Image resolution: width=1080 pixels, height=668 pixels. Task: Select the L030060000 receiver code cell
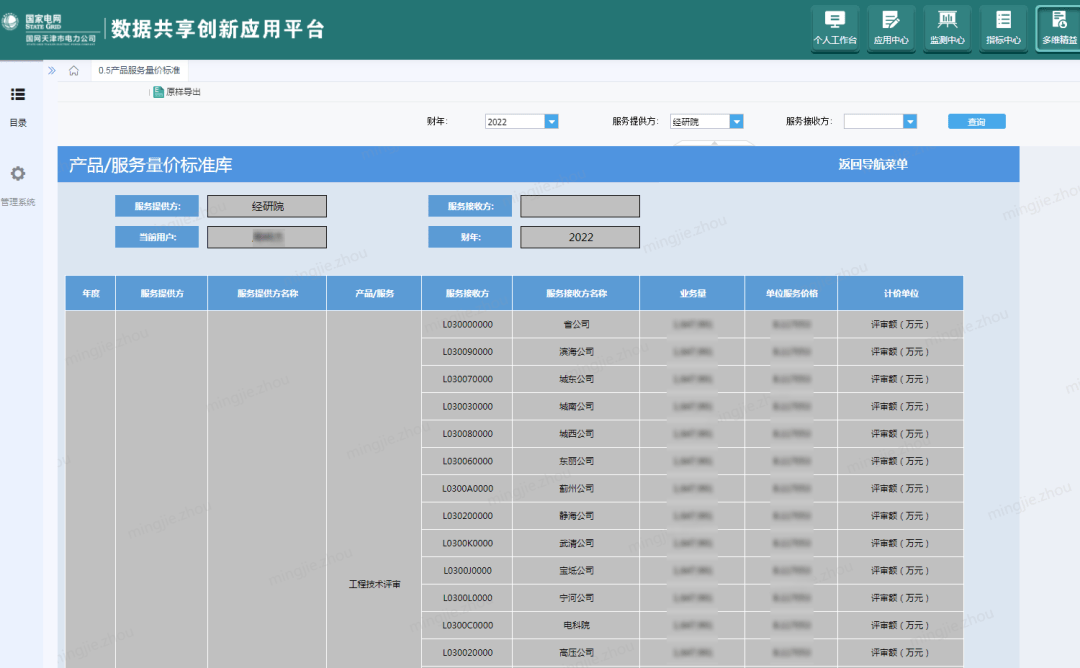click(467, 461)
